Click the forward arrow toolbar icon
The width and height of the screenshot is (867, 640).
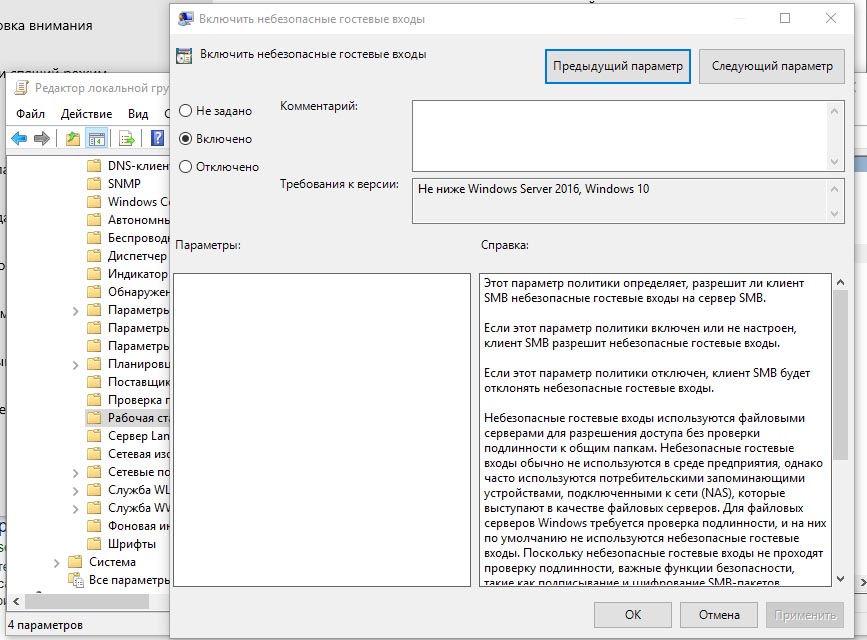point(42,138)
